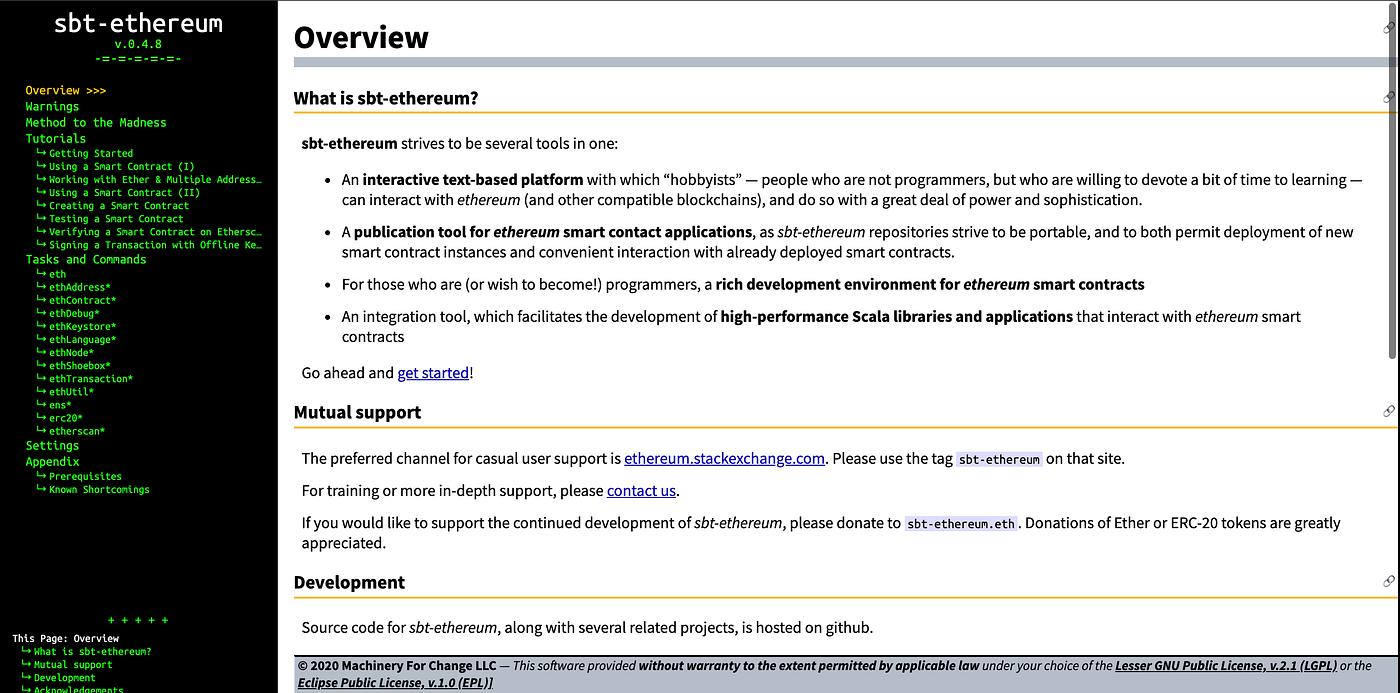Open Tutorials section in sidebar
The image size is (1400, 693).
(56, 138)
